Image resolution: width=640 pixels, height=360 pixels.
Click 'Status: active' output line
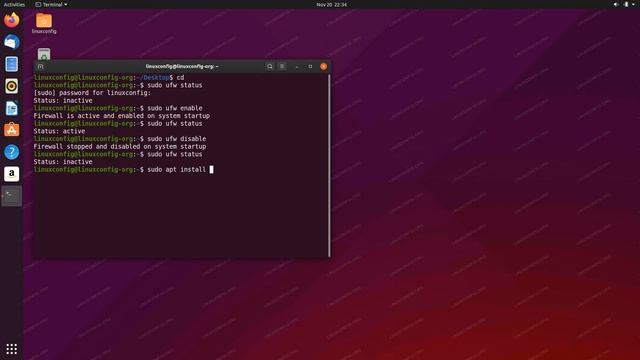[59, 131]
